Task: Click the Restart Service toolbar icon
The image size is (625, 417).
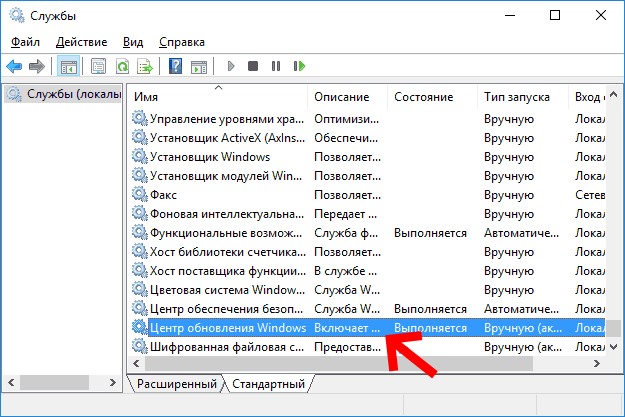Action: [x=298, y=67]
